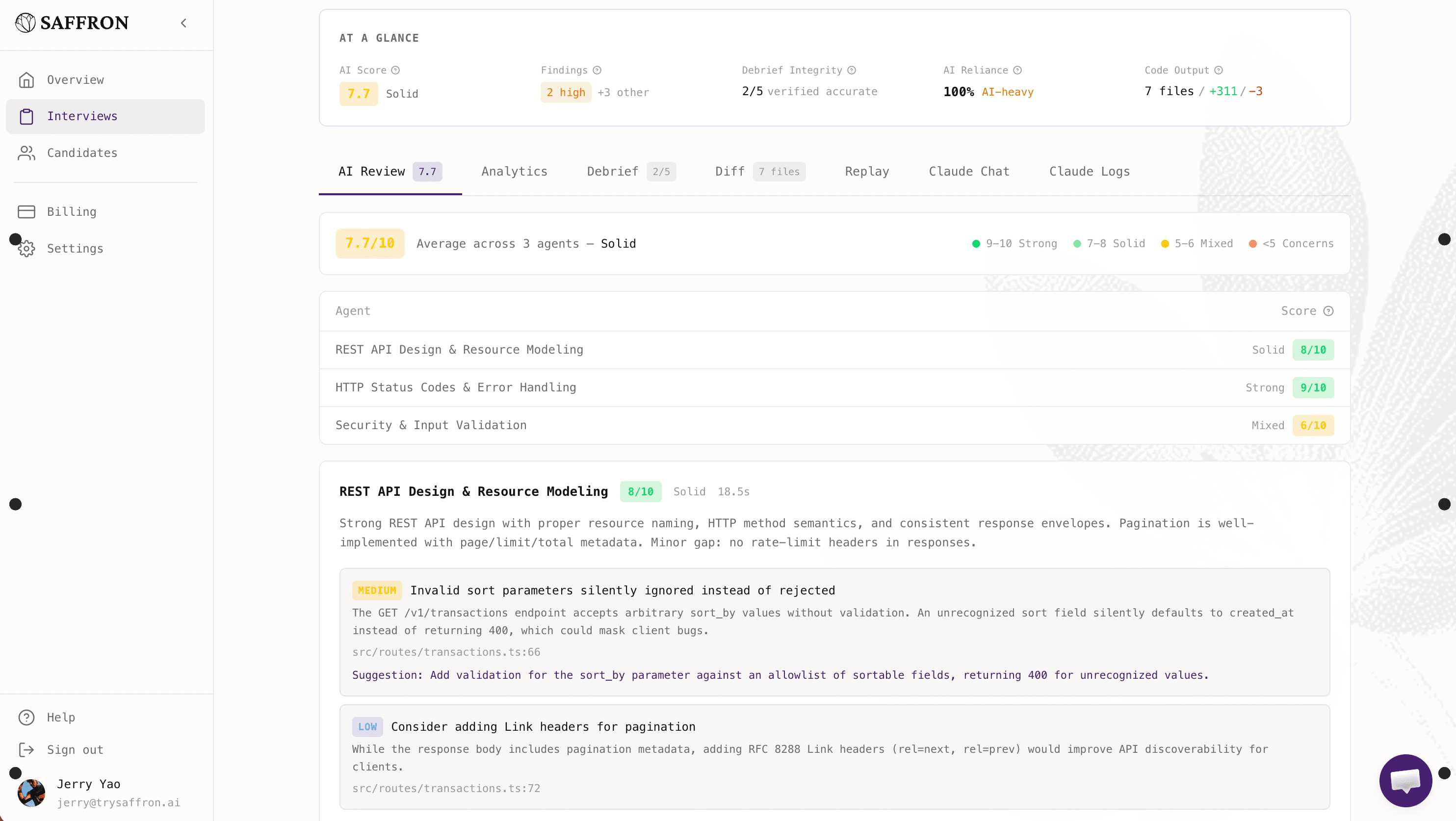Select the Overview home icon
This screenshot has width=1456, height=821.
point(26,79)
